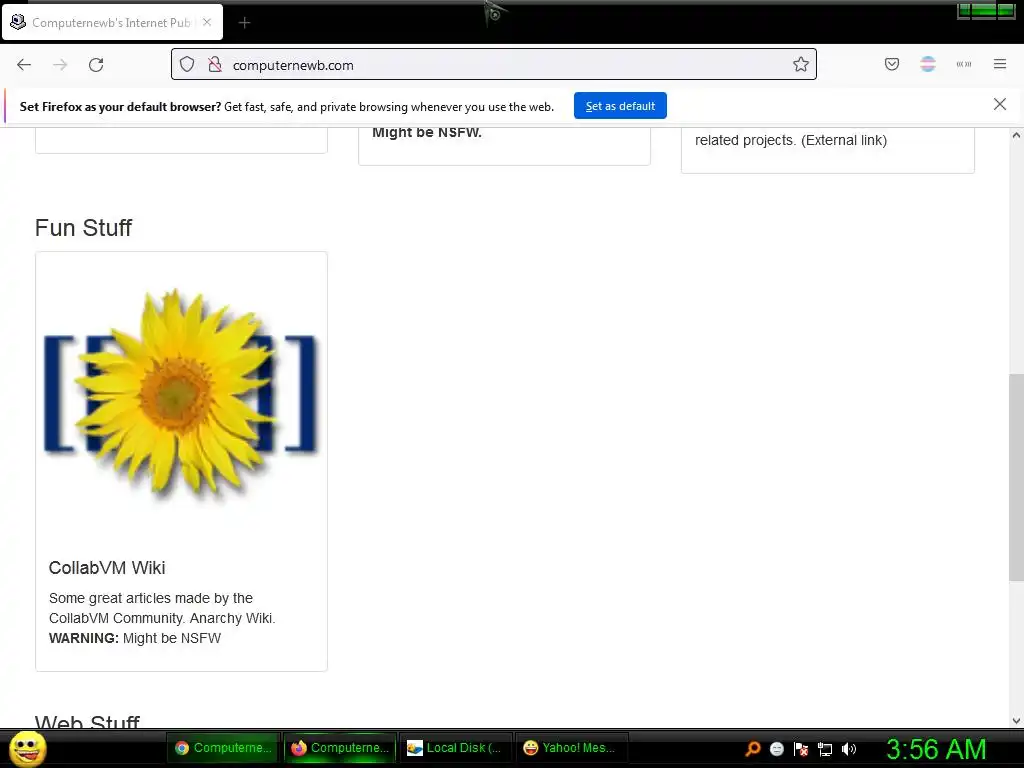Click the scrollbar up arrow
This screenshot has width=1024, height=768.
point(1016,135)
